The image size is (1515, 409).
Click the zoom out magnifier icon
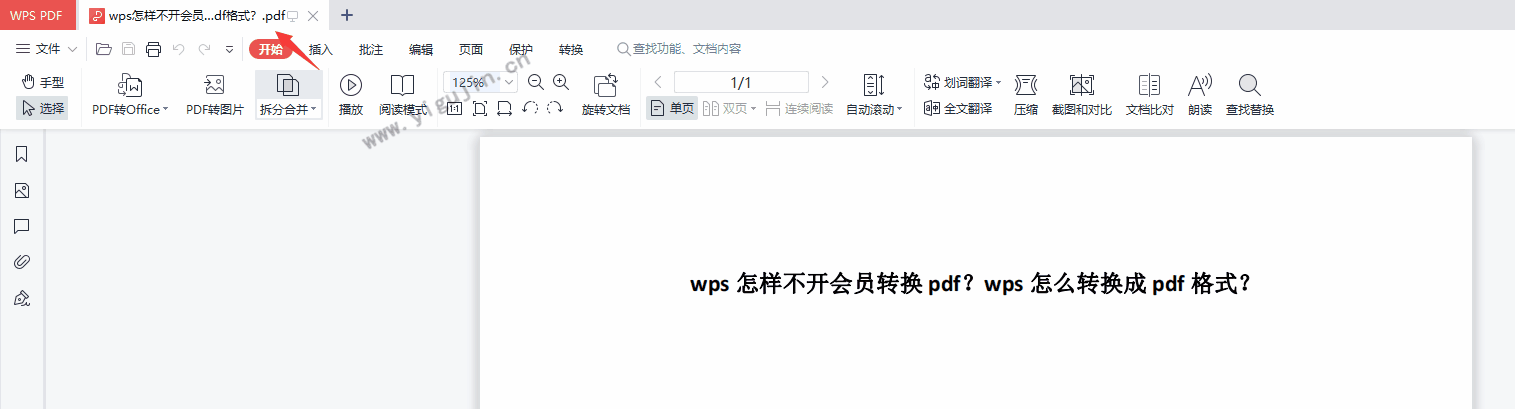click(x=535, y=82)
